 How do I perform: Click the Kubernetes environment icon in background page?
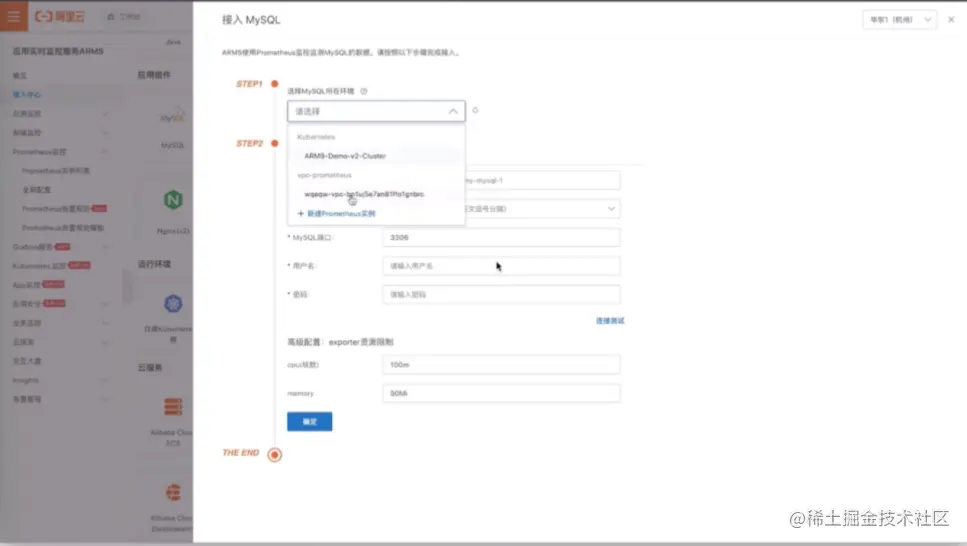click(173, 304)
